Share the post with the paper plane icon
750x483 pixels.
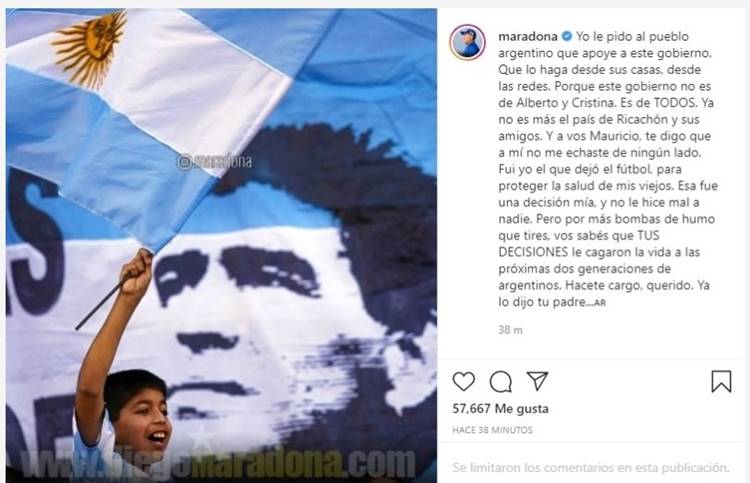(x=537, y=381)
